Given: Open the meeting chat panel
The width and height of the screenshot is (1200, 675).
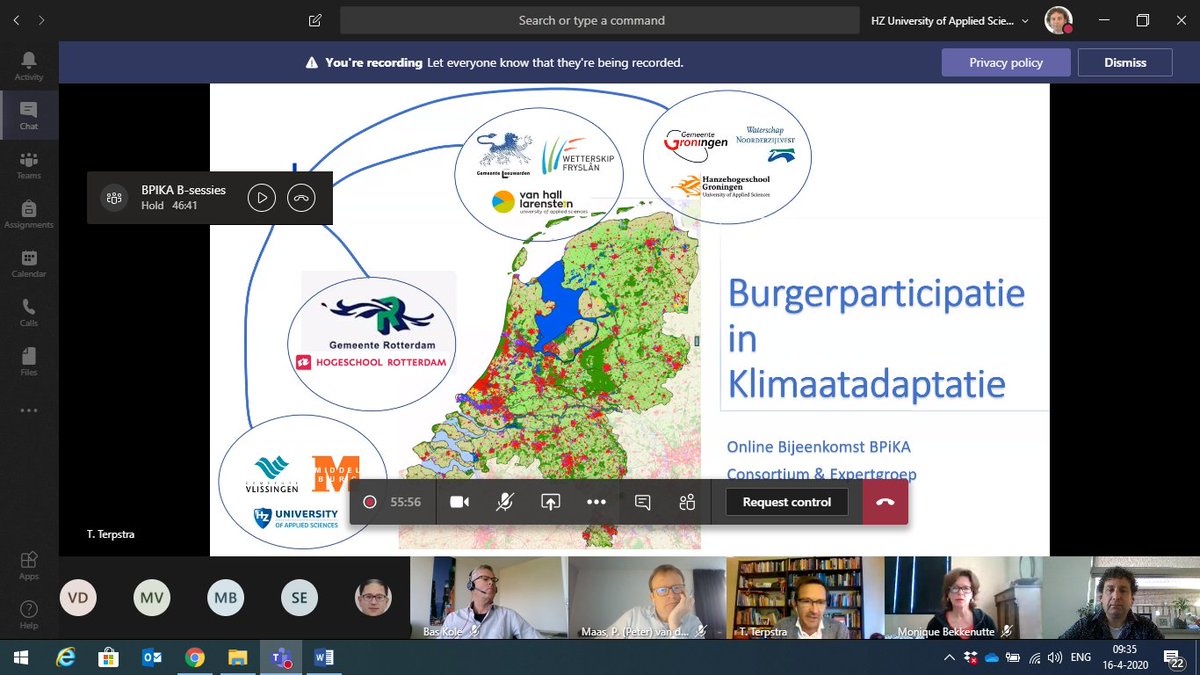Looking at the screenshot, I should coord(641,501).
